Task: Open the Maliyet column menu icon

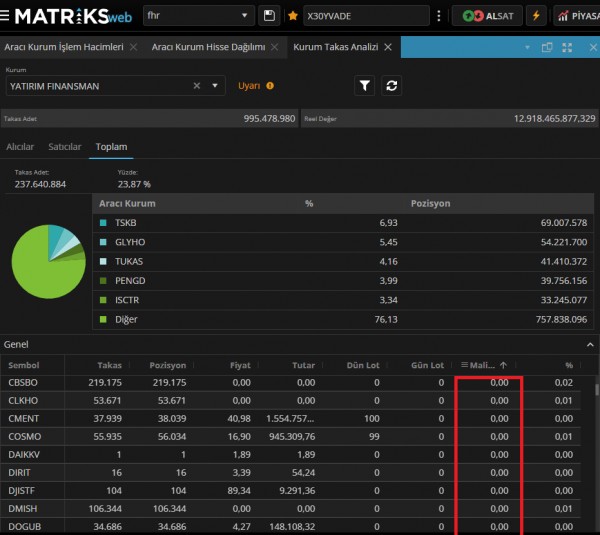Action: click(464, 365)
